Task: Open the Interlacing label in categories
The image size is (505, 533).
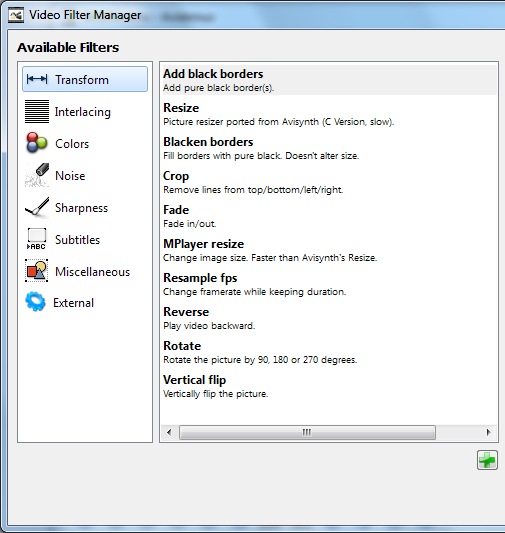Action: (x=83, y=112)
